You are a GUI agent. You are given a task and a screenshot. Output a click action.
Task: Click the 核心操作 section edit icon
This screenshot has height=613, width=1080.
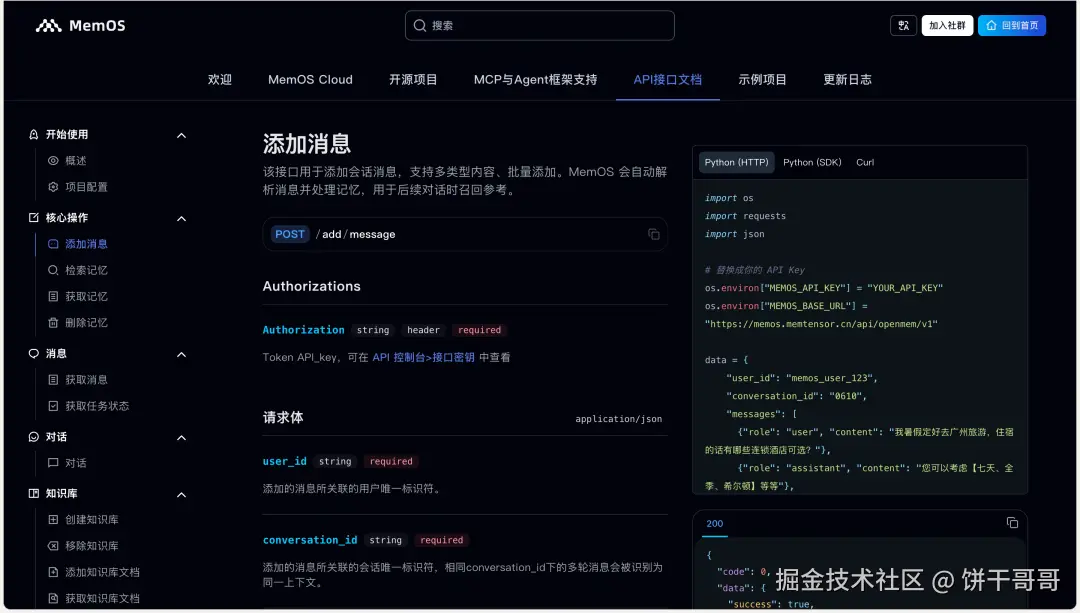[x=34, y=218]
